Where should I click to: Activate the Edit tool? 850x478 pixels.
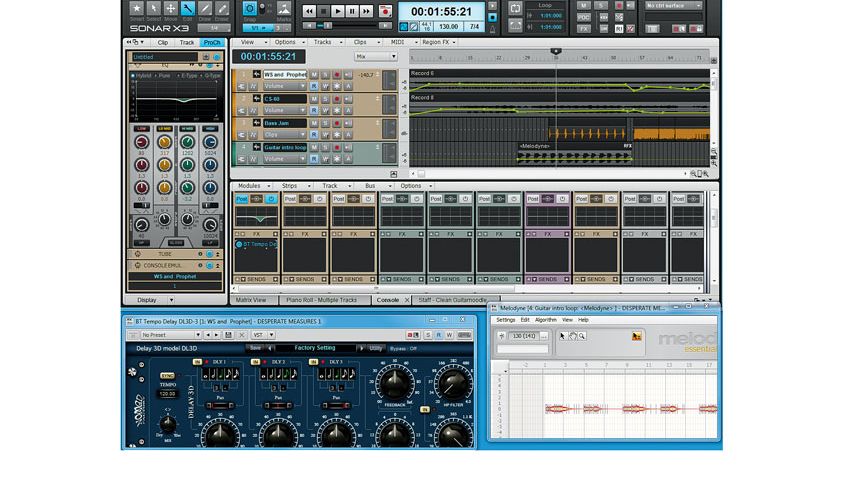(188, 8)
